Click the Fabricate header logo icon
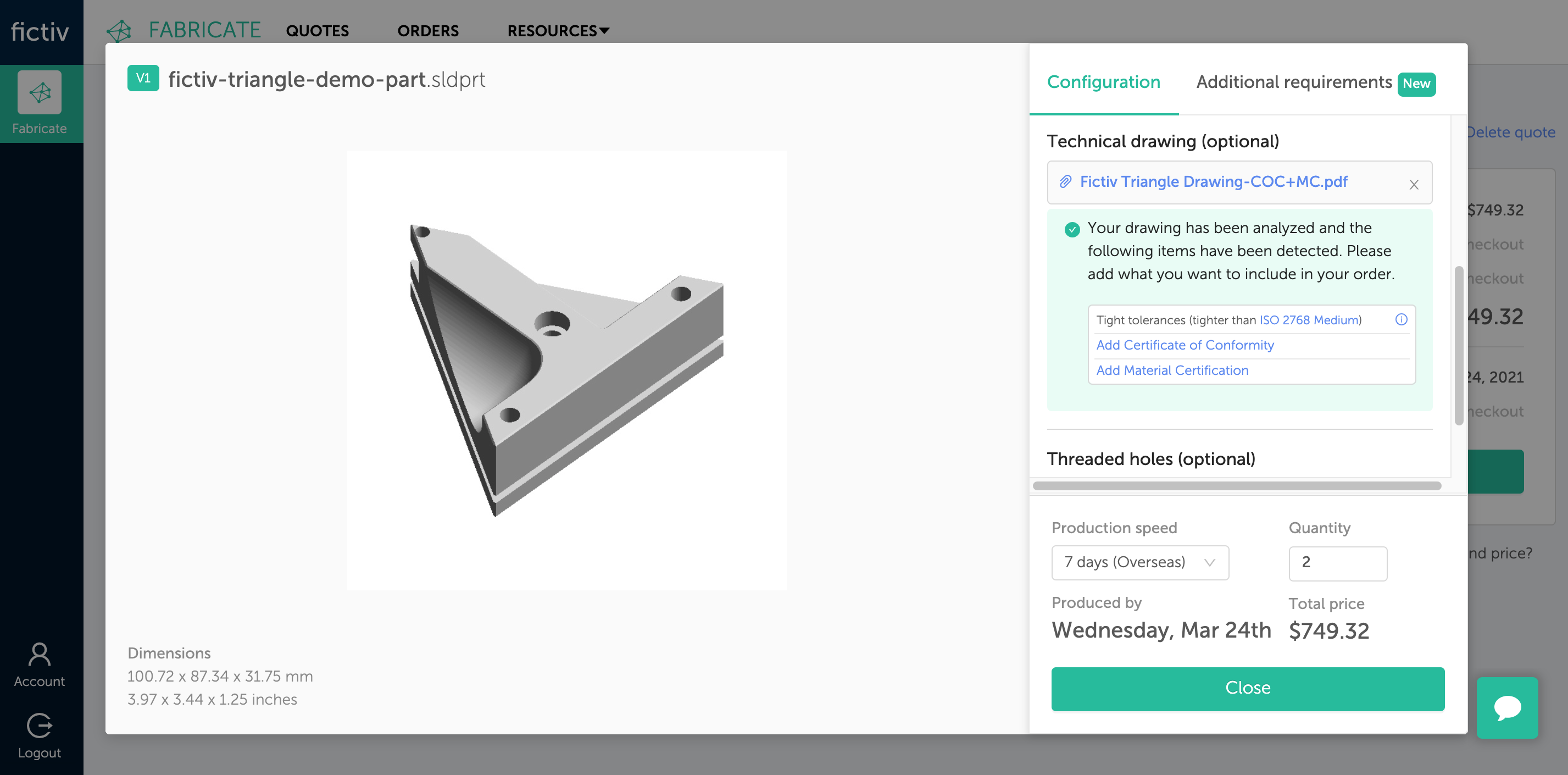Viewport: 1568px width, 775px height. [x=119, y=30]
